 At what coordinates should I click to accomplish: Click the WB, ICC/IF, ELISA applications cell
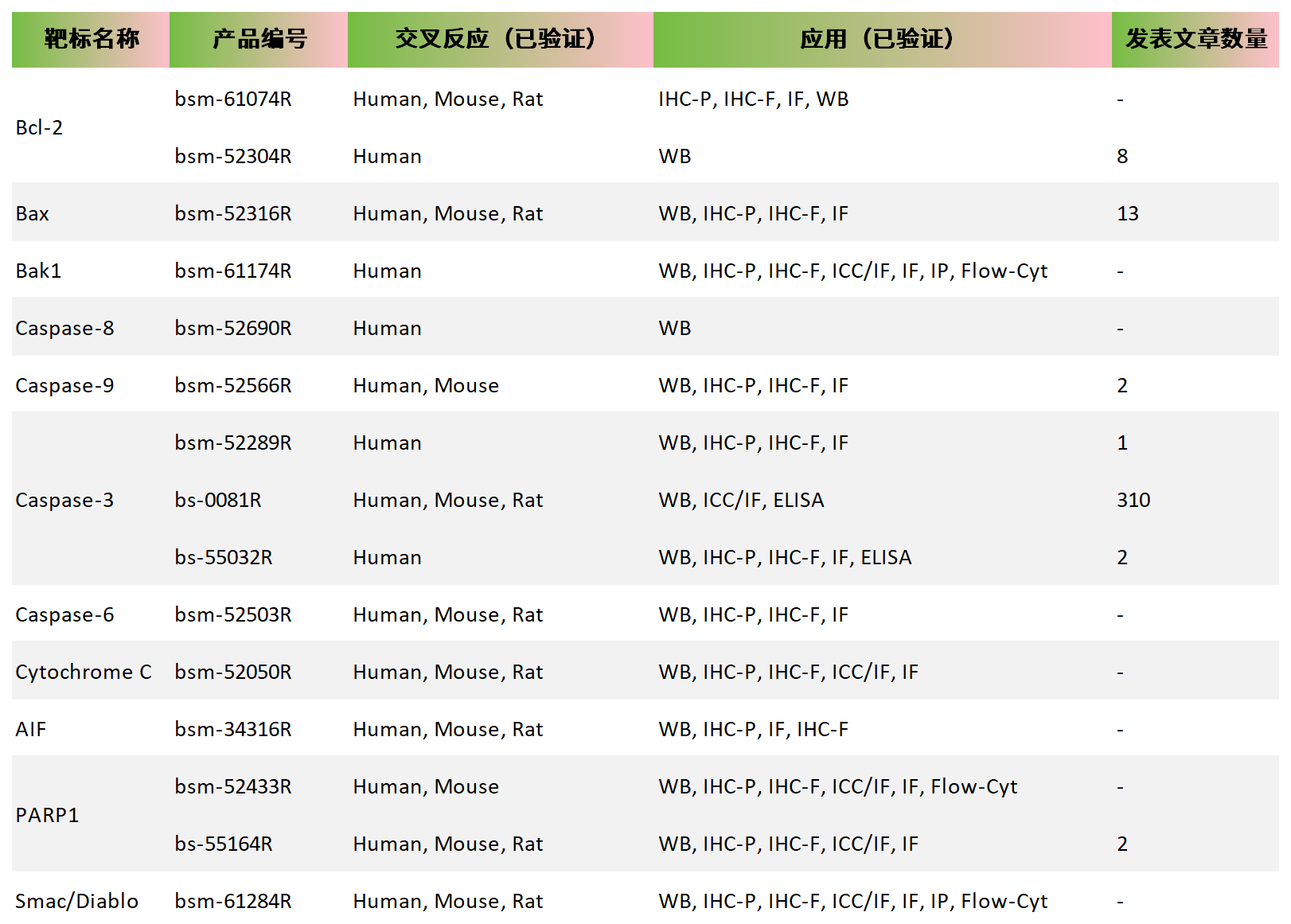741,501
